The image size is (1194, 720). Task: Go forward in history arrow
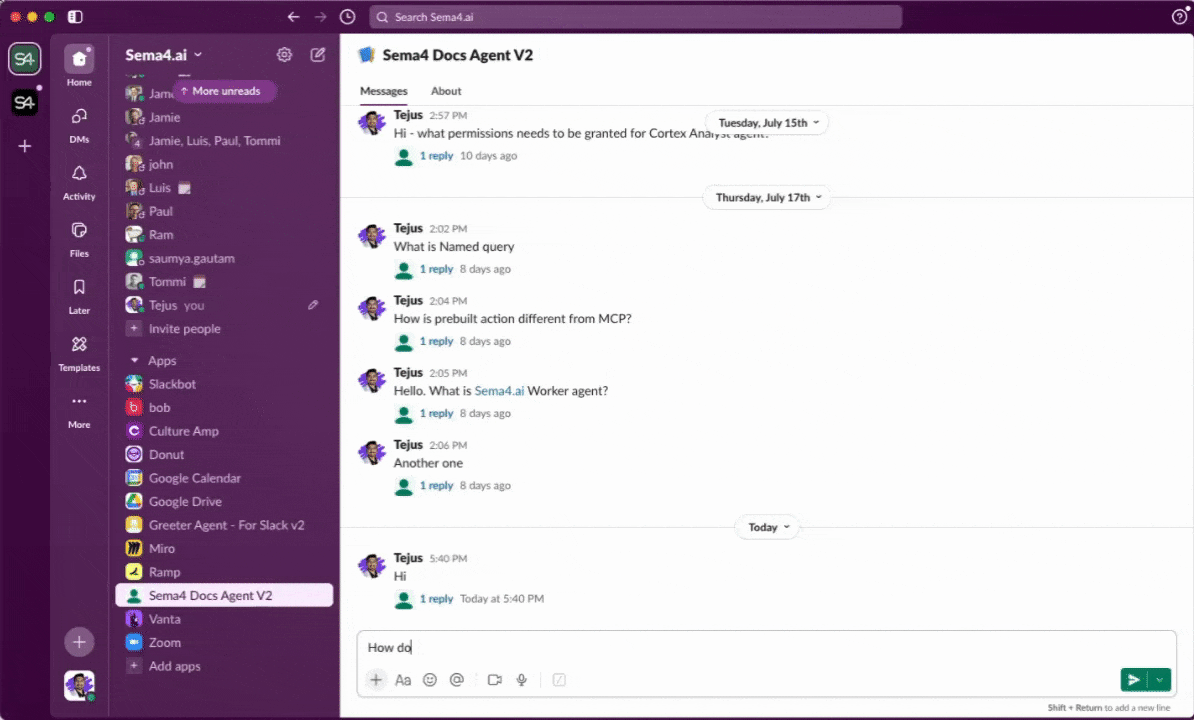(x=321, y=17)
